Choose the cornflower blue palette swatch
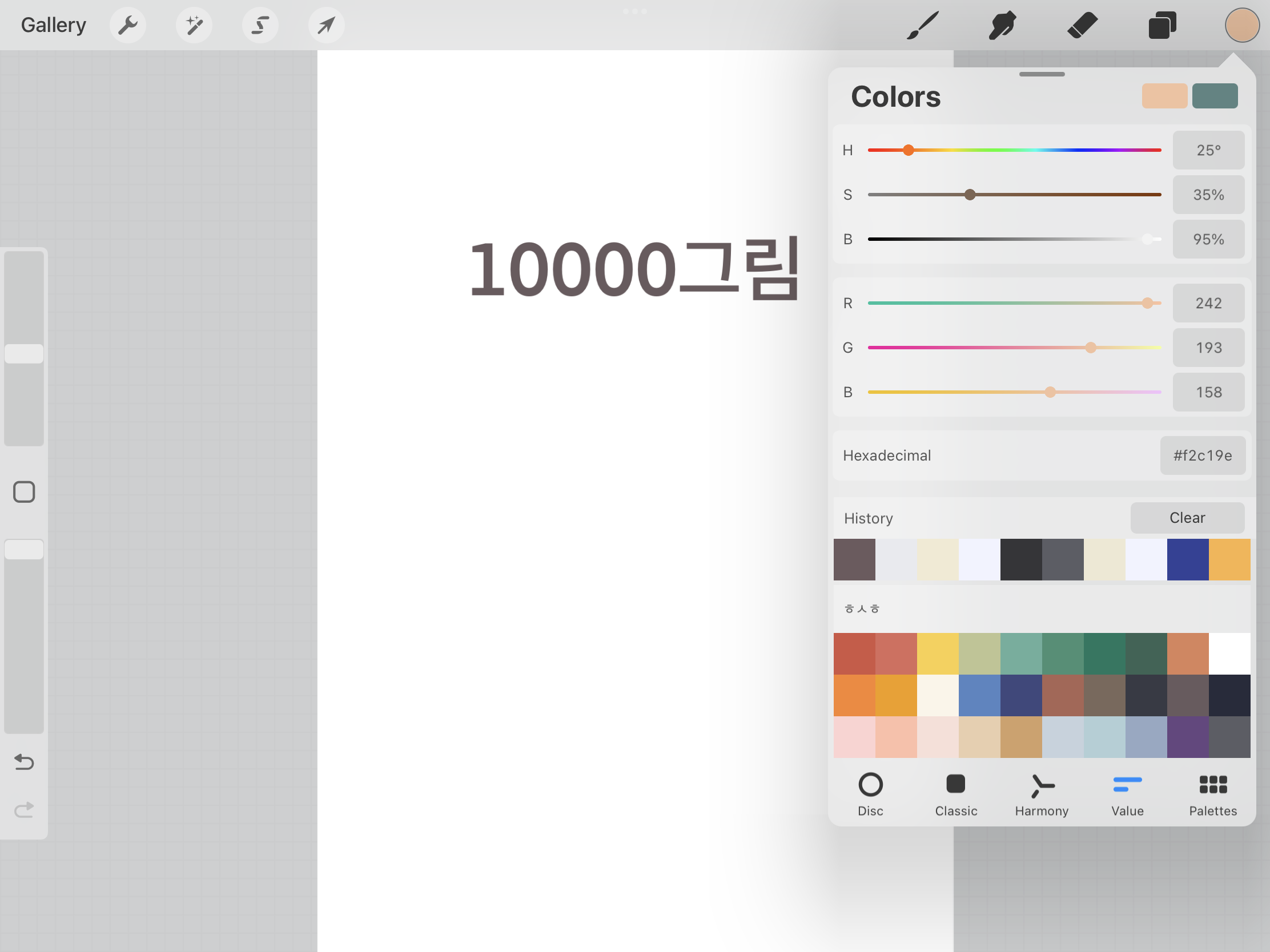1270x952 pixels. click(979, 696)
